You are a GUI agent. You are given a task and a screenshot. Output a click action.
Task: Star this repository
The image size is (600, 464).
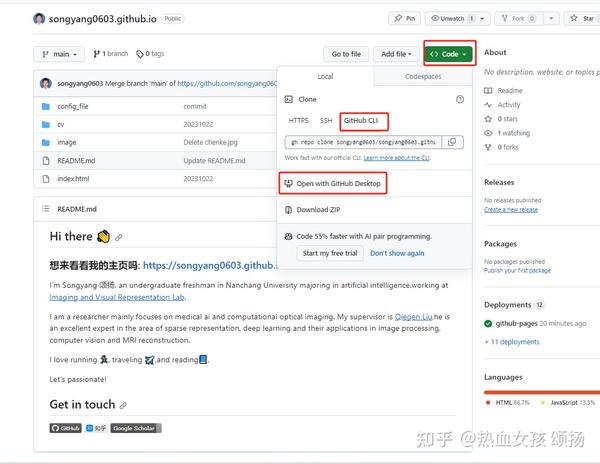pyautogui.click(x=582, y=18)
